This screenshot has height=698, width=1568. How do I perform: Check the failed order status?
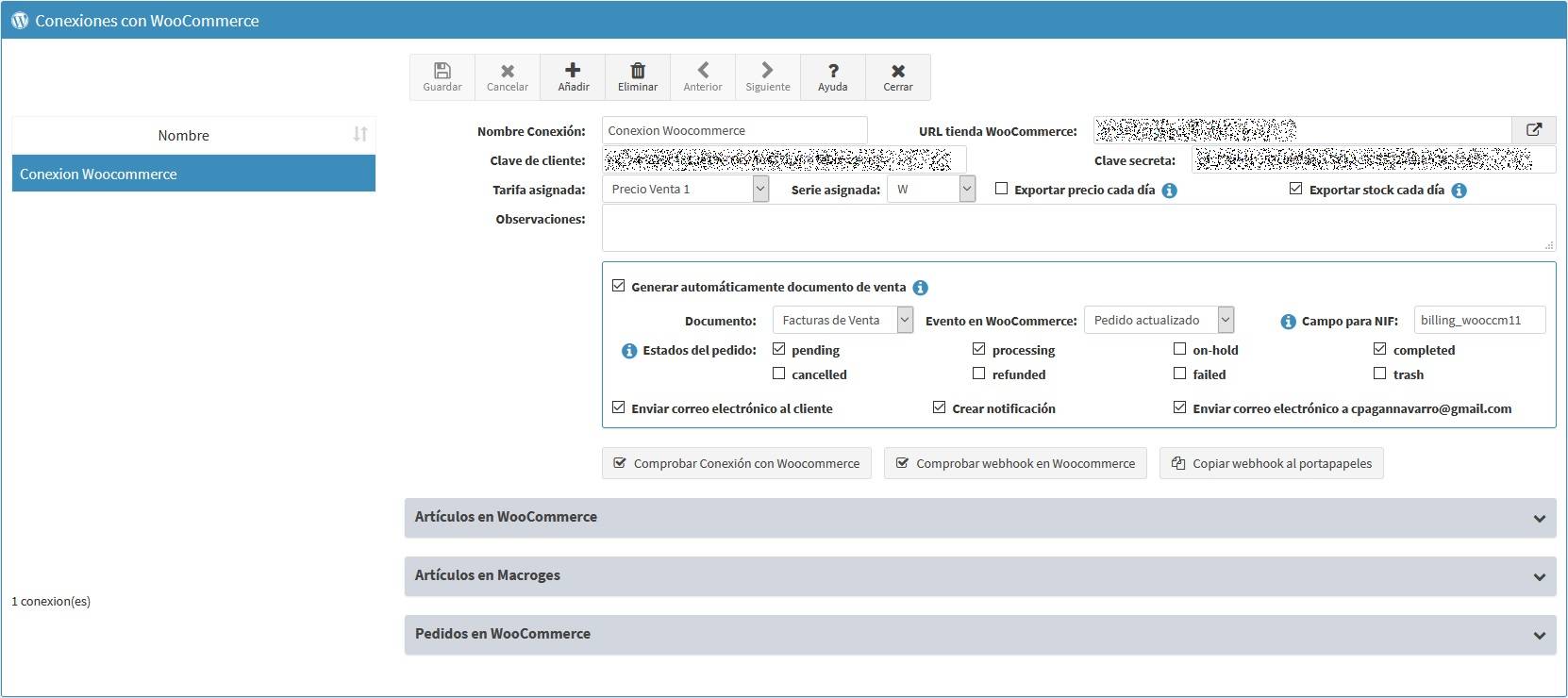[1180, 374]
